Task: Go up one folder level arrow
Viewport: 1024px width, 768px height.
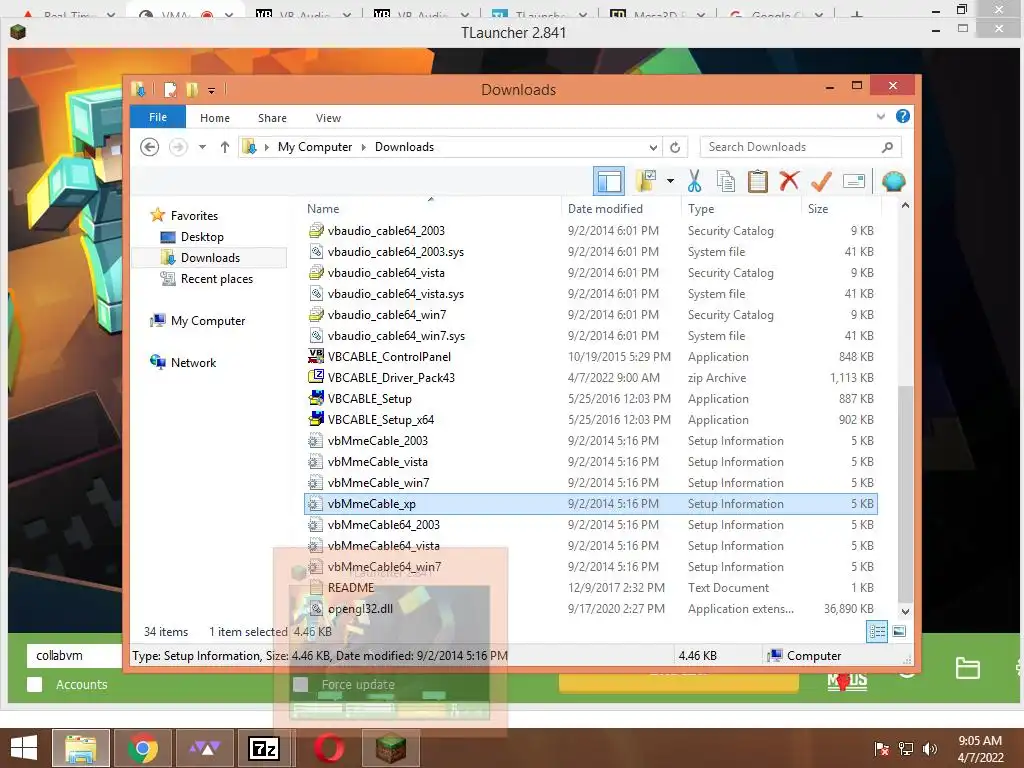Action: [225, 147]
